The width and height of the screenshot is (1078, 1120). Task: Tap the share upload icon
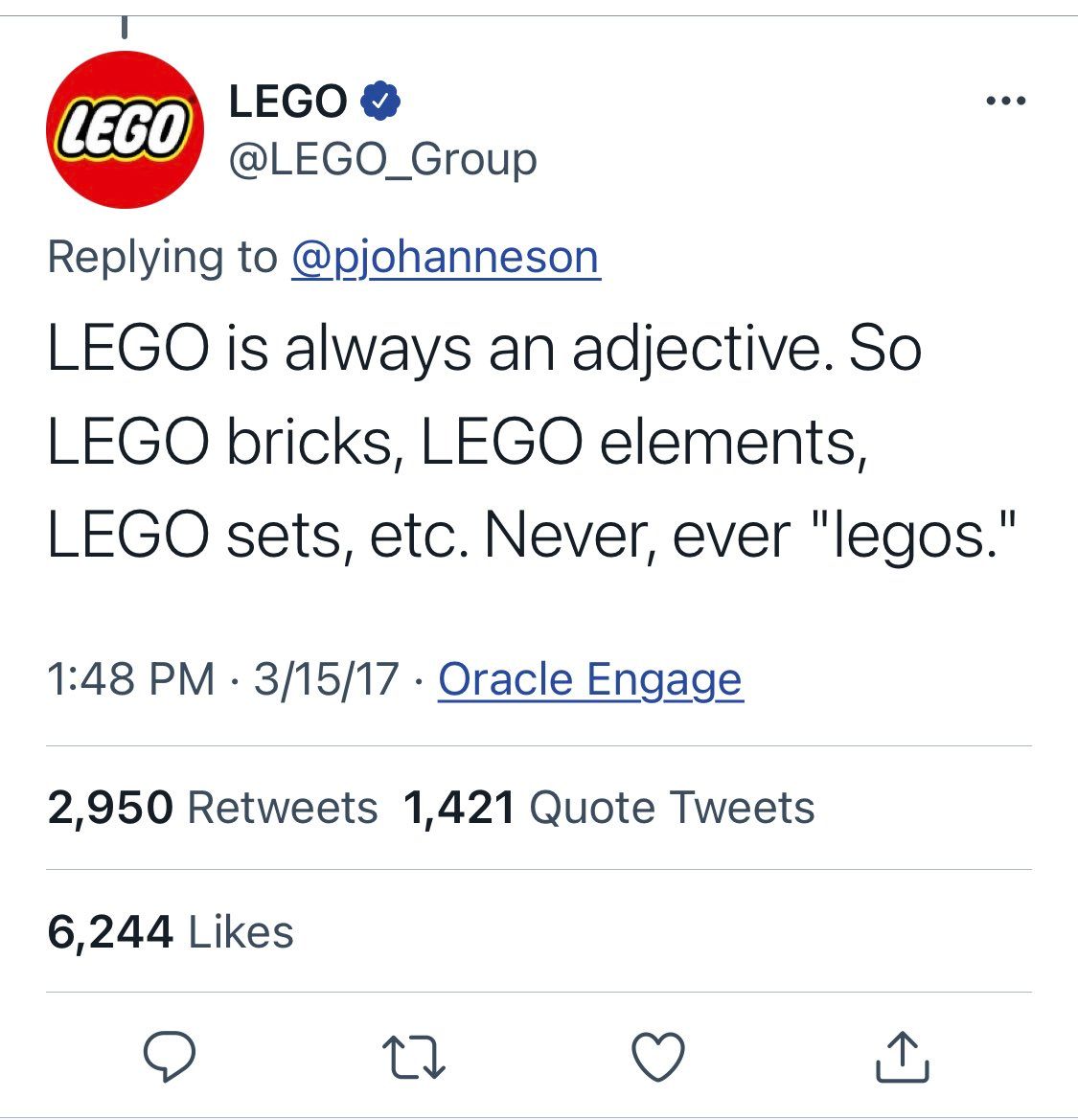(x=903, y=1056)
